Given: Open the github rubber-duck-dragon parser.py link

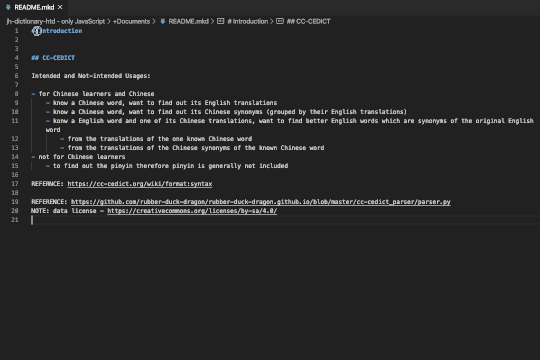Looking at the screenshot, I should pyautogui.click(x=261, y=202).
